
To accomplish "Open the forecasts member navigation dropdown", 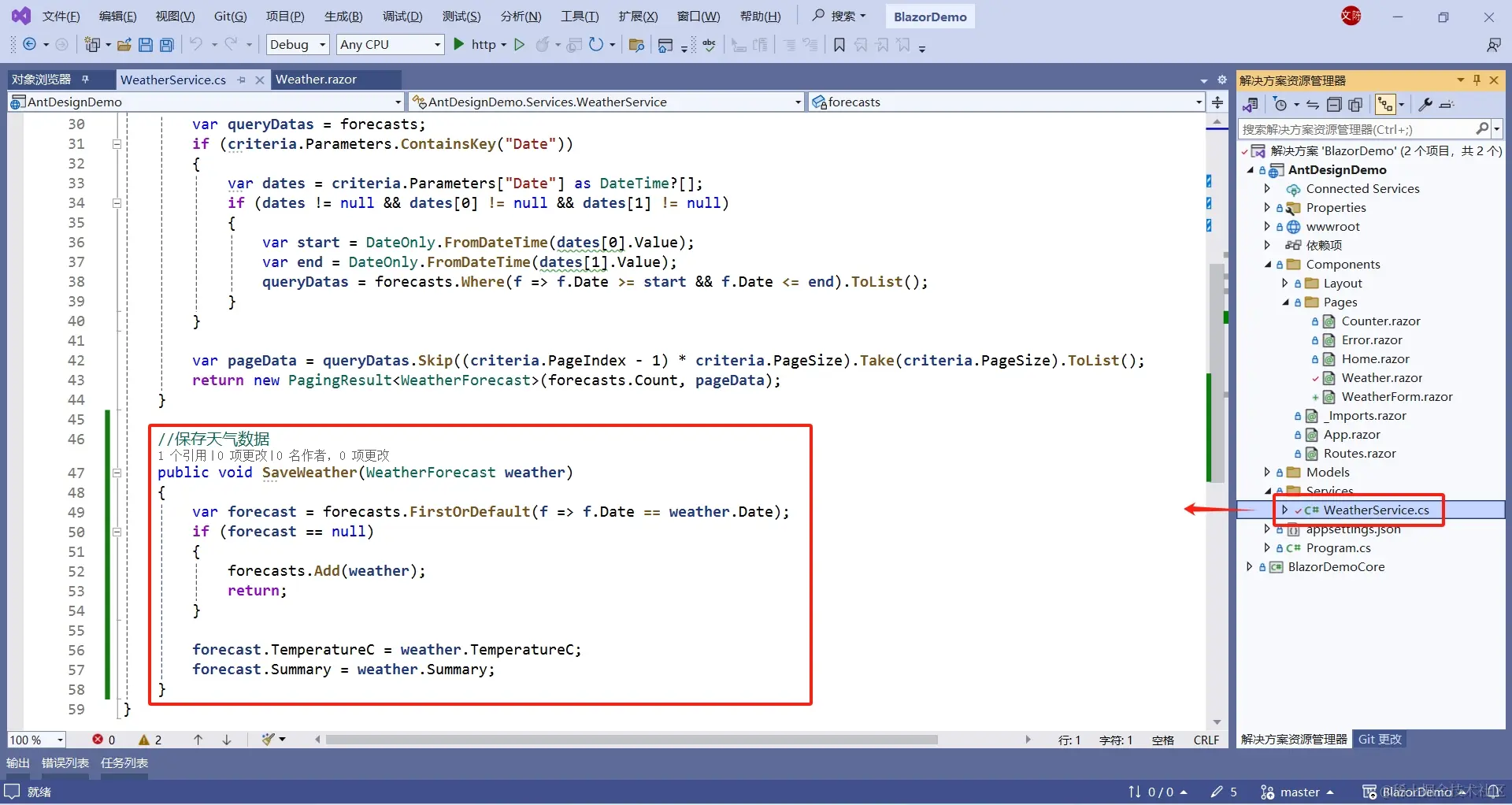I will tap(1006, 102).
